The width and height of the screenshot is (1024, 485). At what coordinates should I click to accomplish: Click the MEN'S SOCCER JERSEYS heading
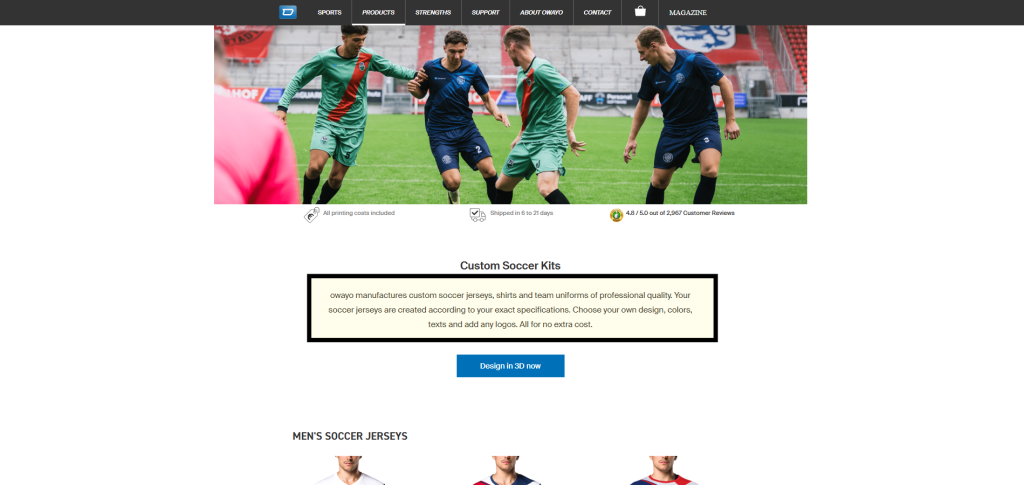[350, 436]
